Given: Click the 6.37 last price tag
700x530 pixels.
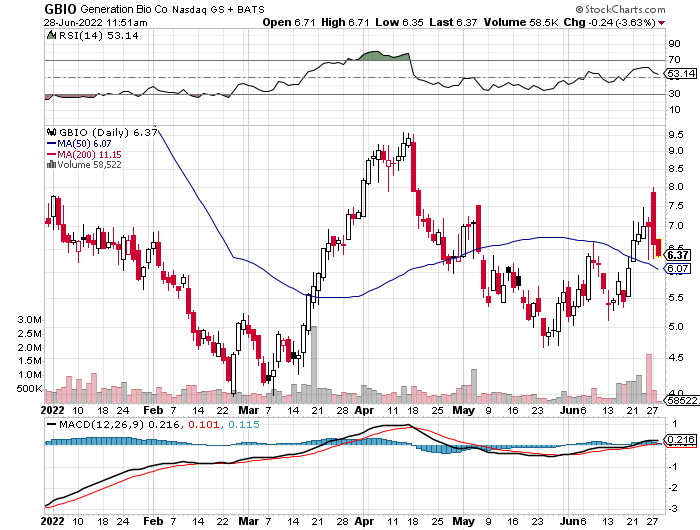Looking at the screenshot, I should coord(678,255).
